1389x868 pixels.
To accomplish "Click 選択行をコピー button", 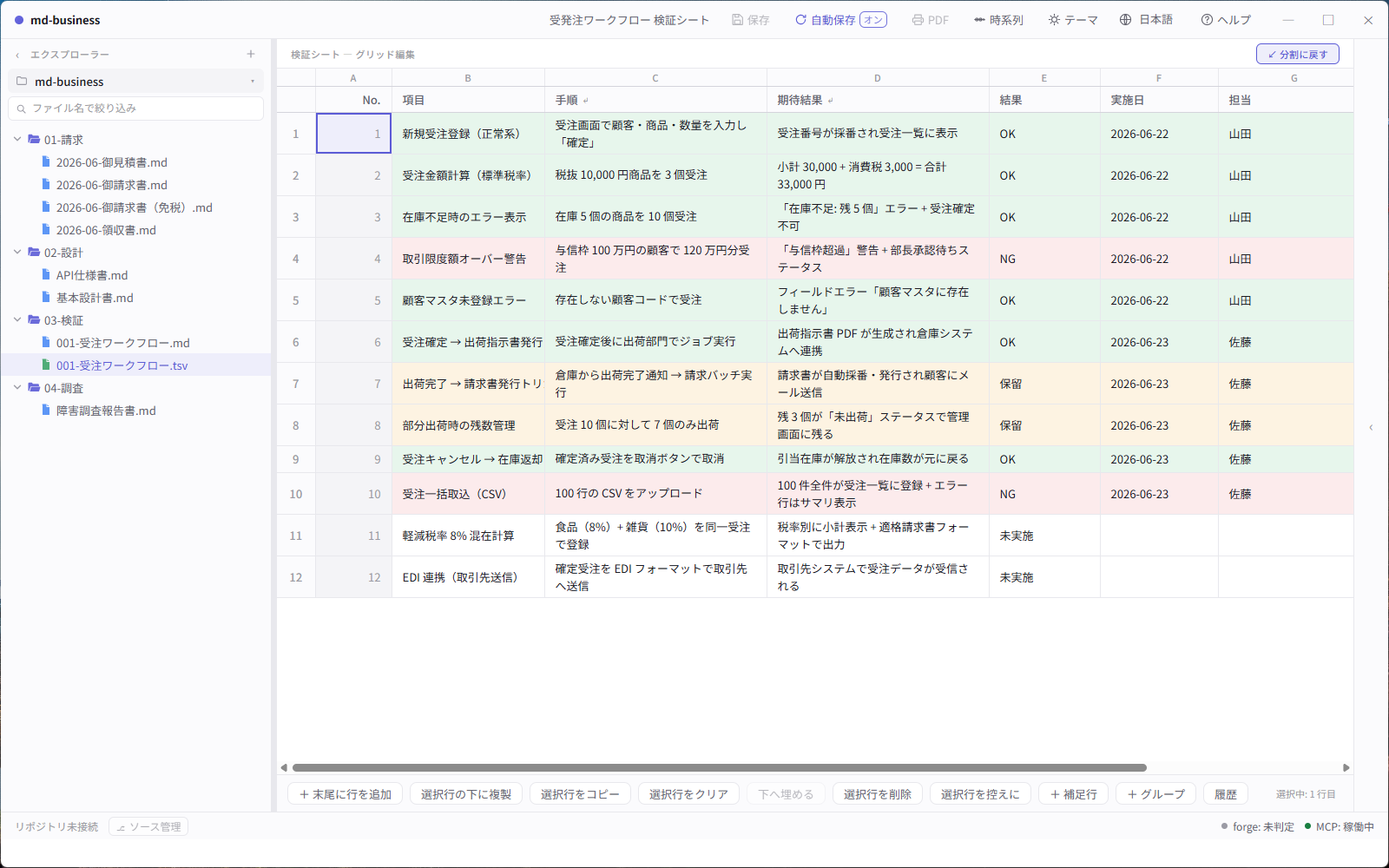I will 580,794.
